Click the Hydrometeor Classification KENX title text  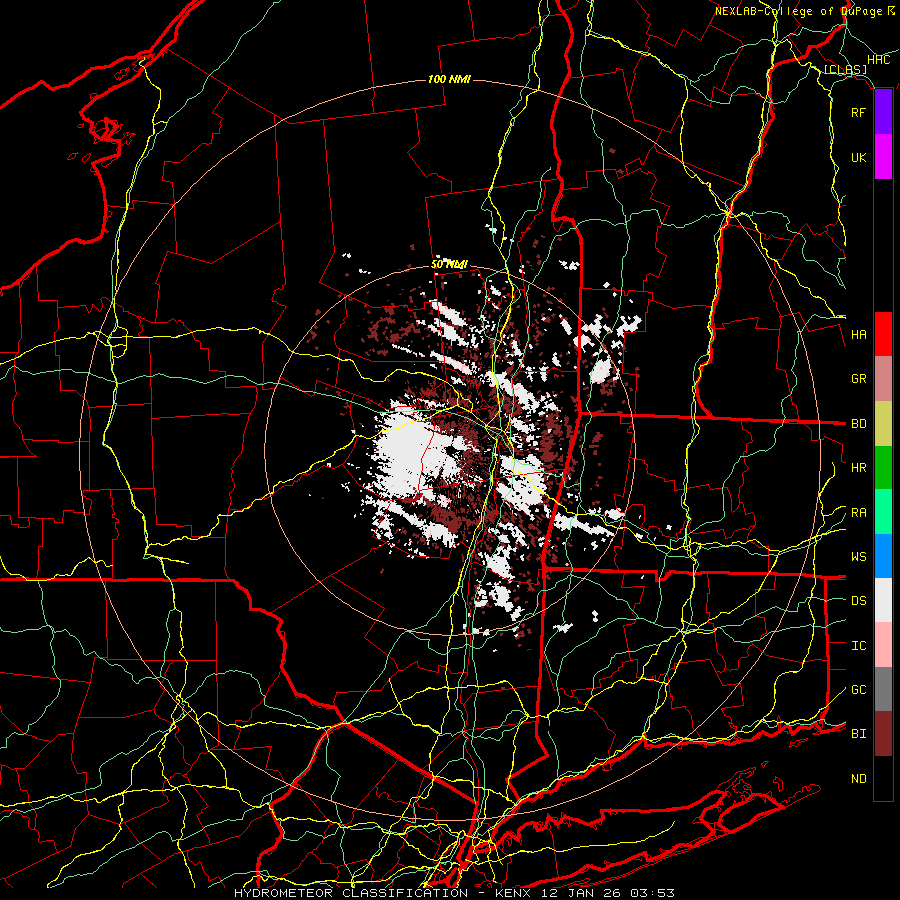click(x=454, y=893)
